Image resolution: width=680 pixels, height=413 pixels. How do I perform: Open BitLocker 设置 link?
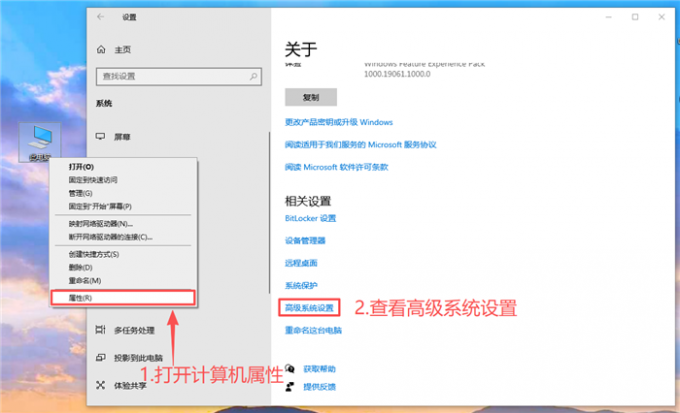click(311, 218)
